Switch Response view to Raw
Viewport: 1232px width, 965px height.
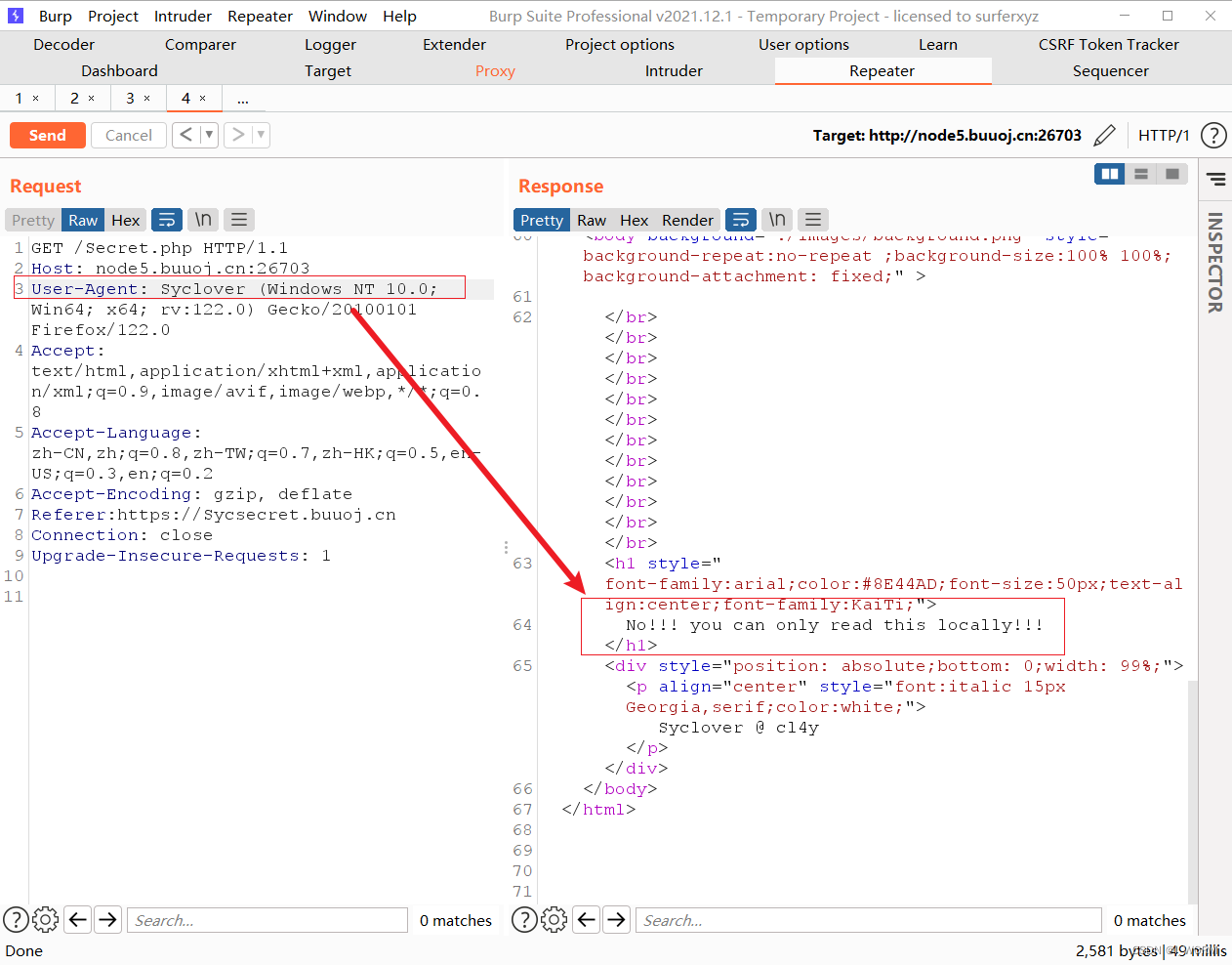(x=592, y=220)
